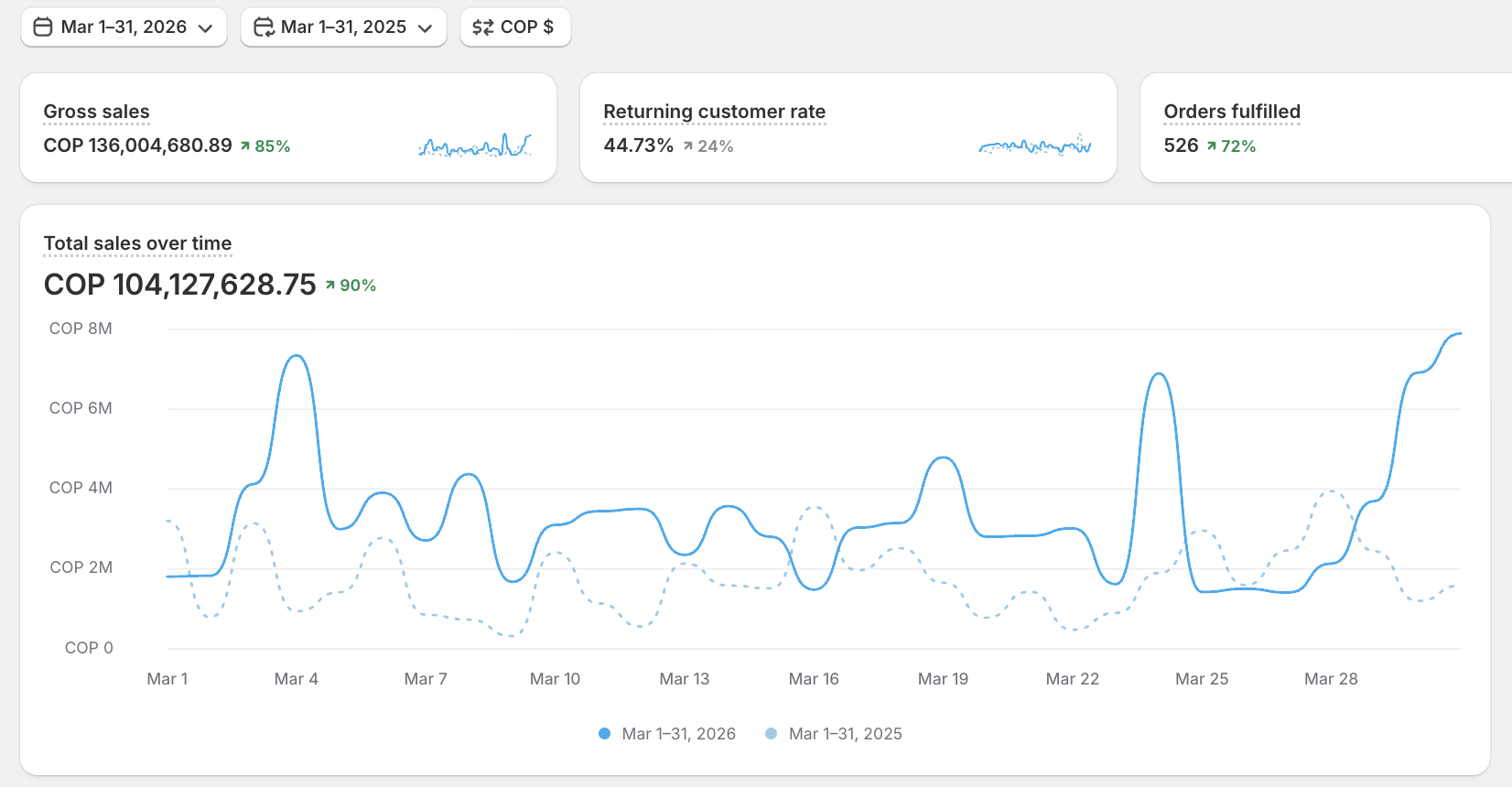This screenshot has height=787, width=1512.
Task: Toggle the Mar 1–31, 2025 legend series
Action: coord(834,734)
